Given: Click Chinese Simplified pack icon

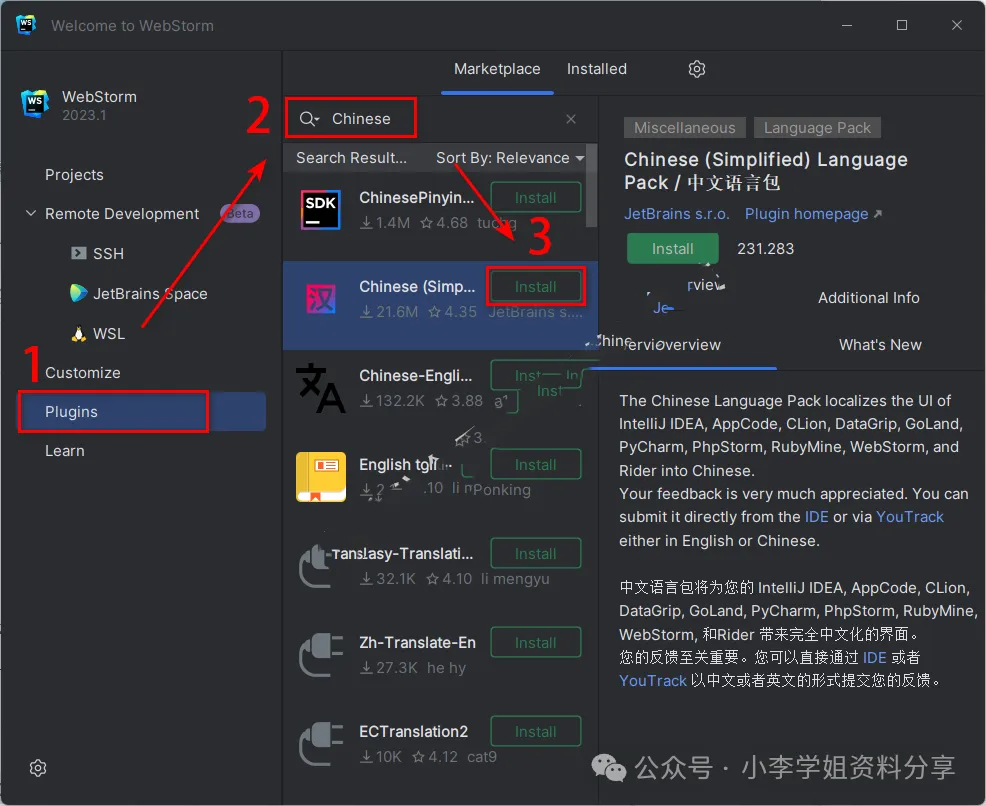Looking at the screenshot, I should point(321,299).
